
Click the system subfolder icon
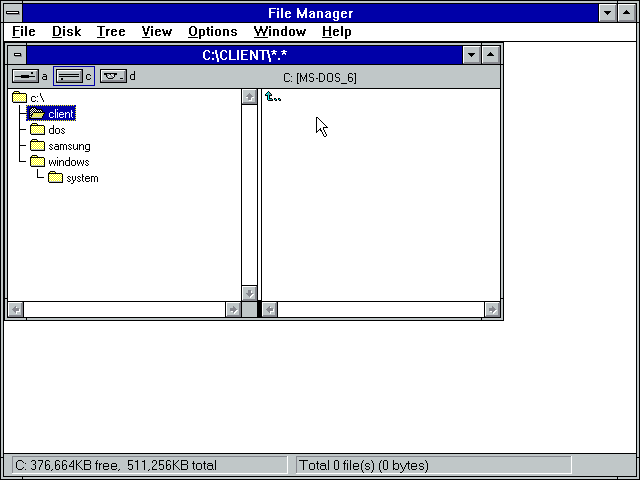tap(55, 178)
